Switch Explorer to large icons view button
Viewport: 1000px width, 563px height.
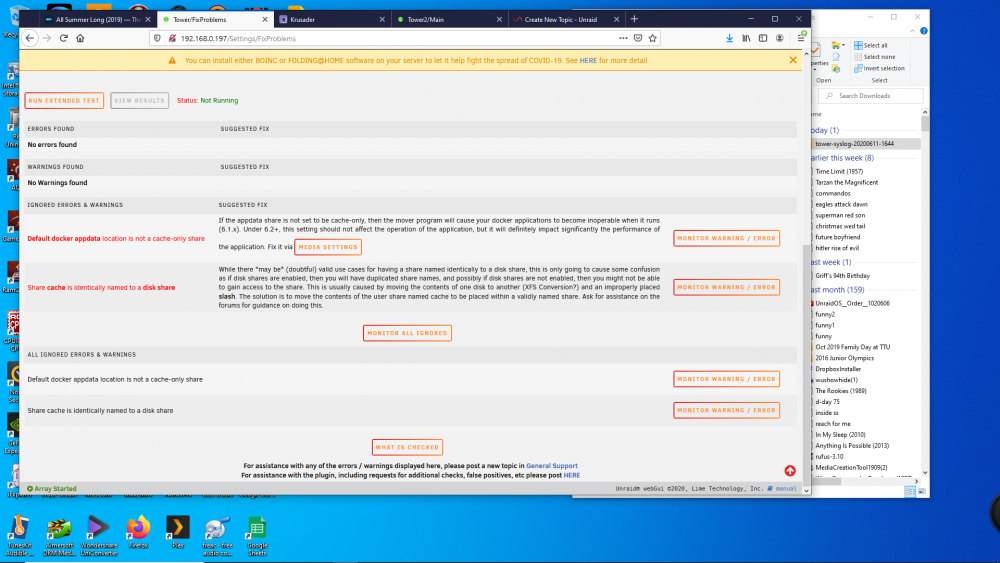922,491
